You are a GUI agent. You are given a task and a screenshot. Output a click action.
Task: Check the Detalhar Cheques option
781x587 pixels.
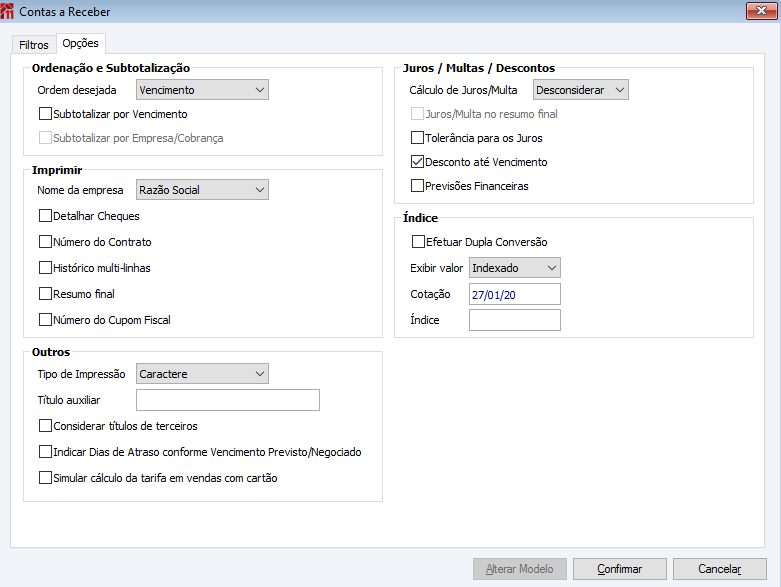45,216
